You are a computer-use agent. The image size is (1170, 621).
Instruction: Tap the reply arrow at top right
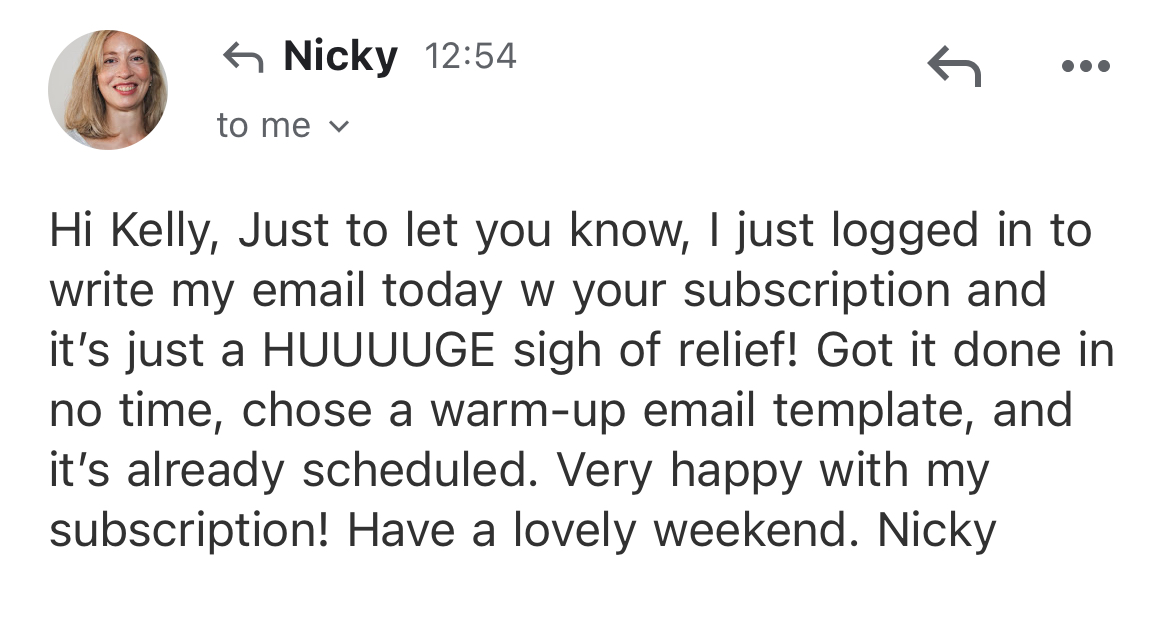coord(954,67)
